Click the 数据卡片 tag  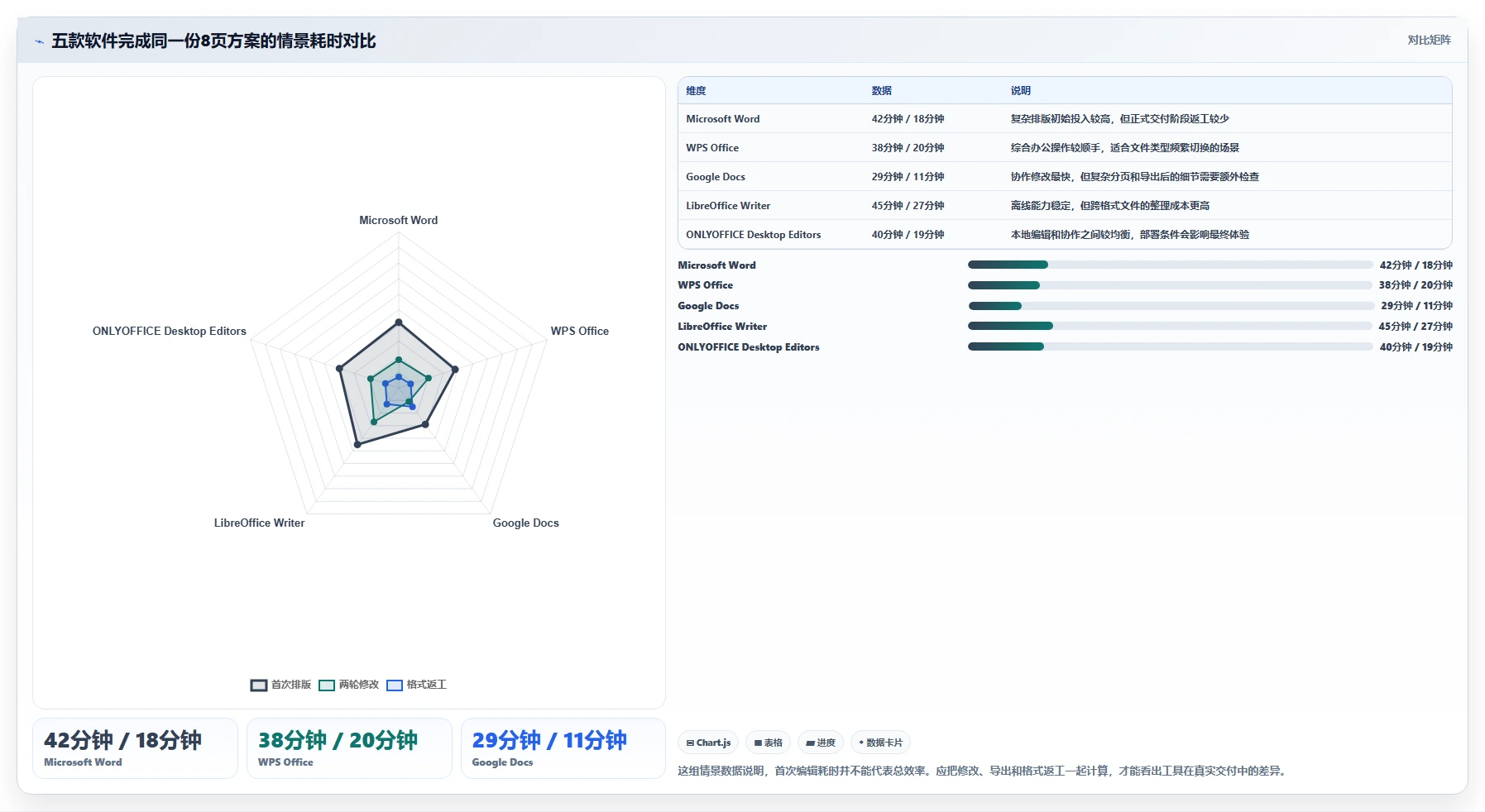point(881,743)
